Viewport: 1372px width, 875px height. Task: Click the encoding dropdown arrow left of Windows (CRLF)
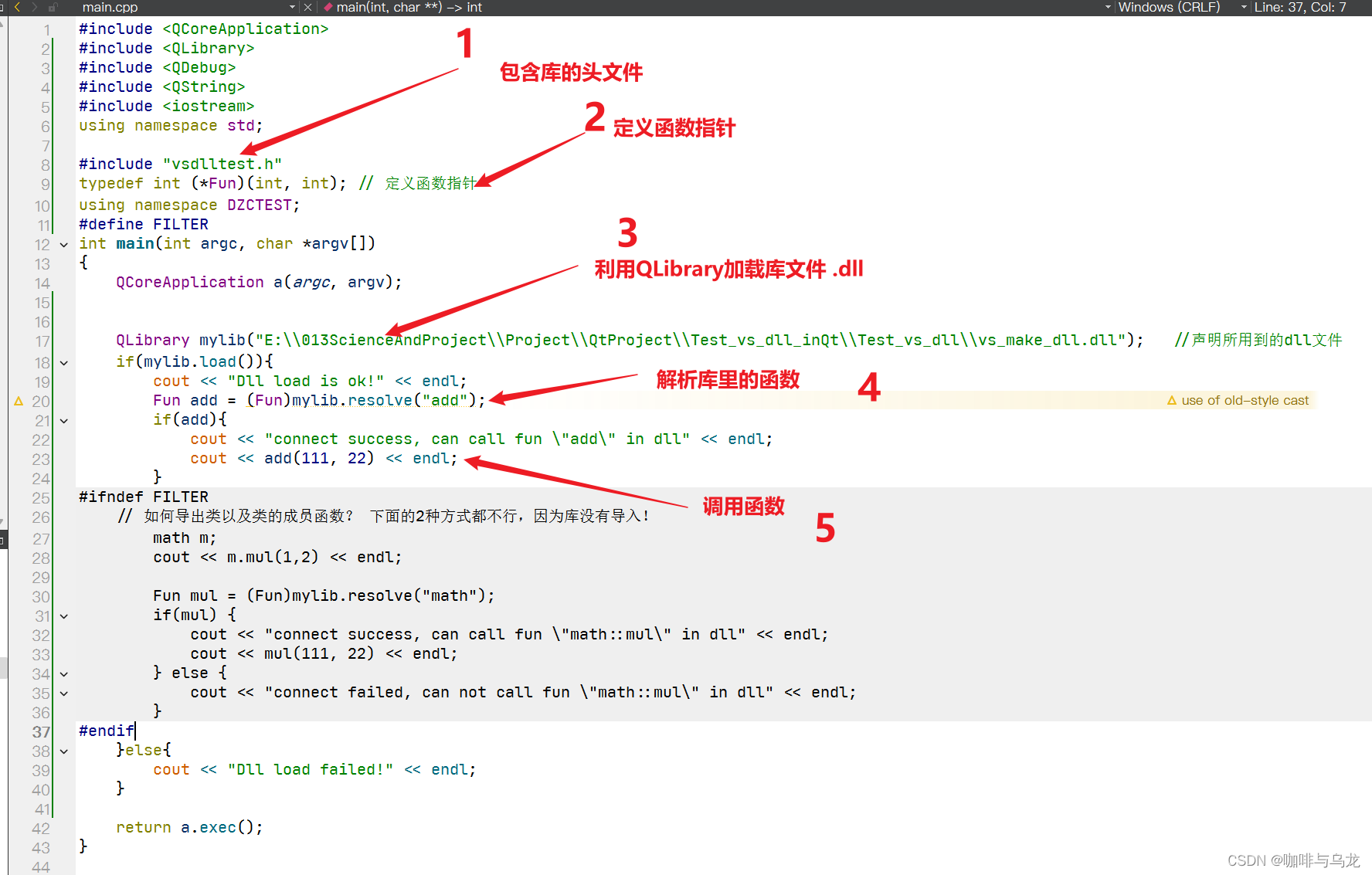[1109, 7]
